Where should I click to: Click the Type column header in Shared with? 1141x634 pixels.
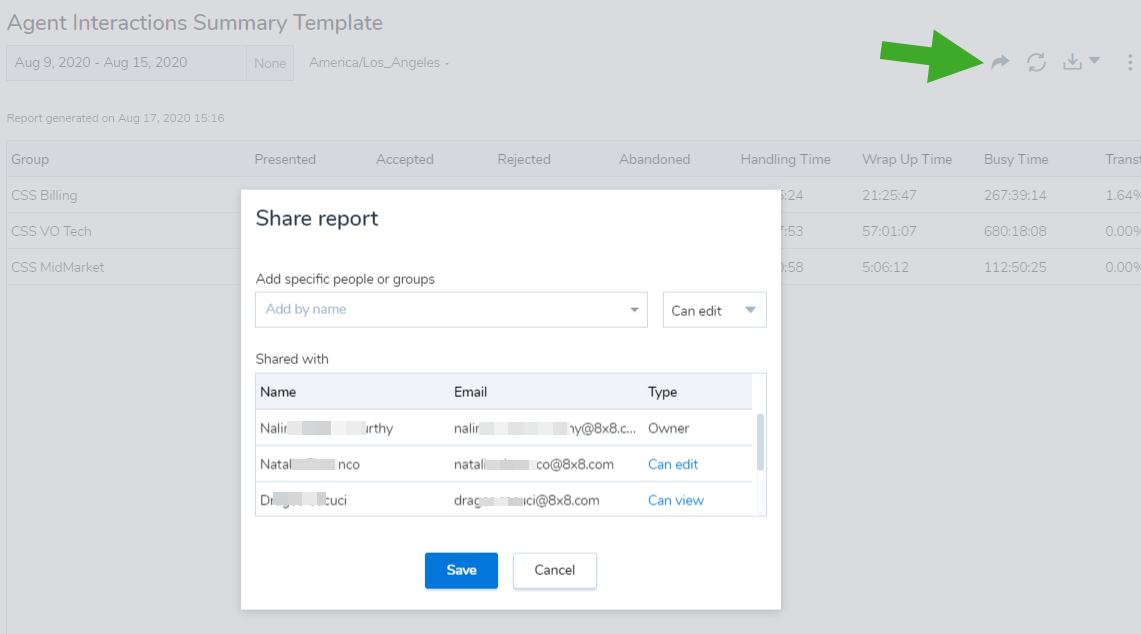662,392
